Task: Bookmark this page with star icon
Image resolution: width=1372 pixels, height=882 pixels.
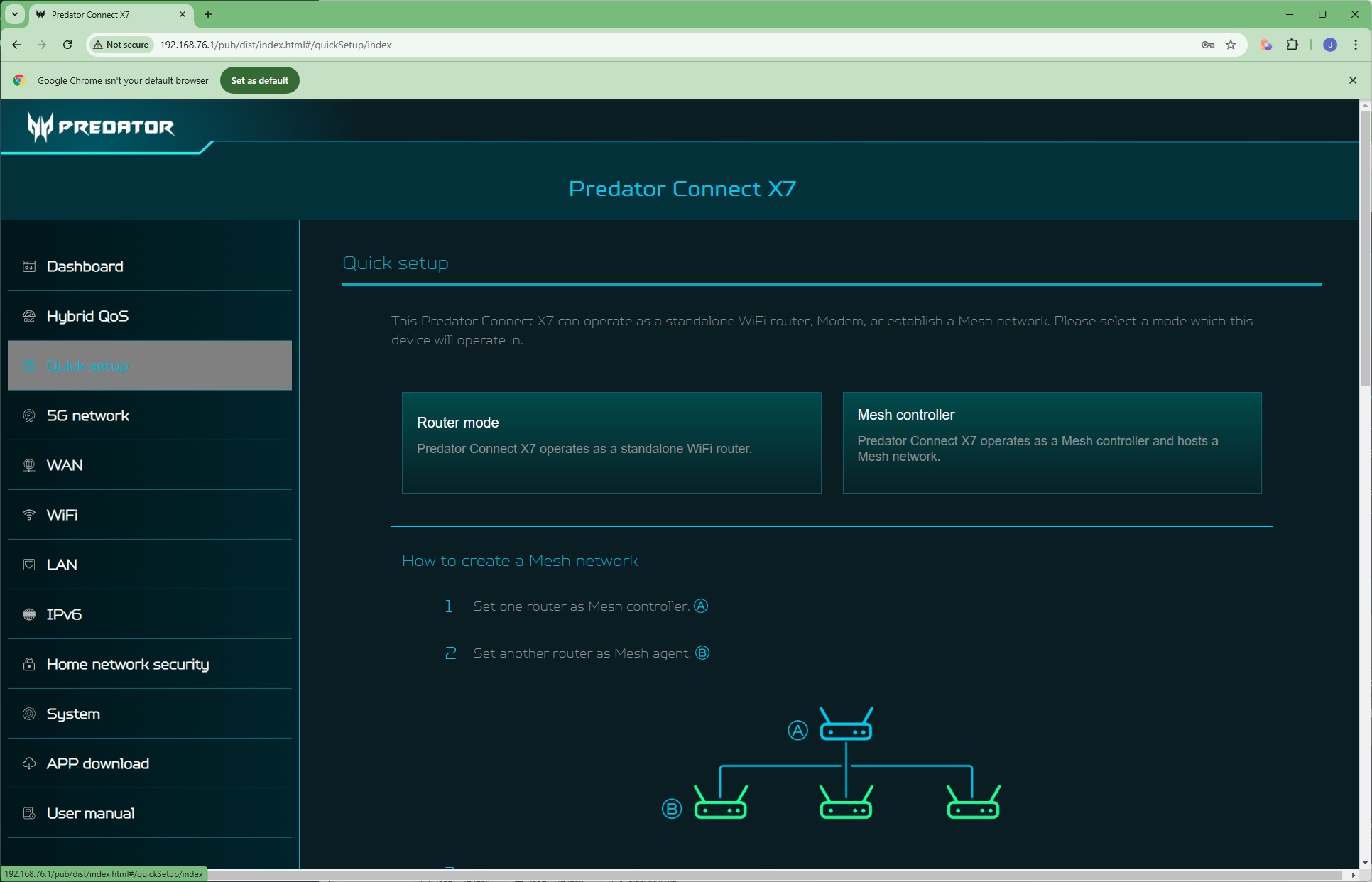Action: click(1231, 45)
